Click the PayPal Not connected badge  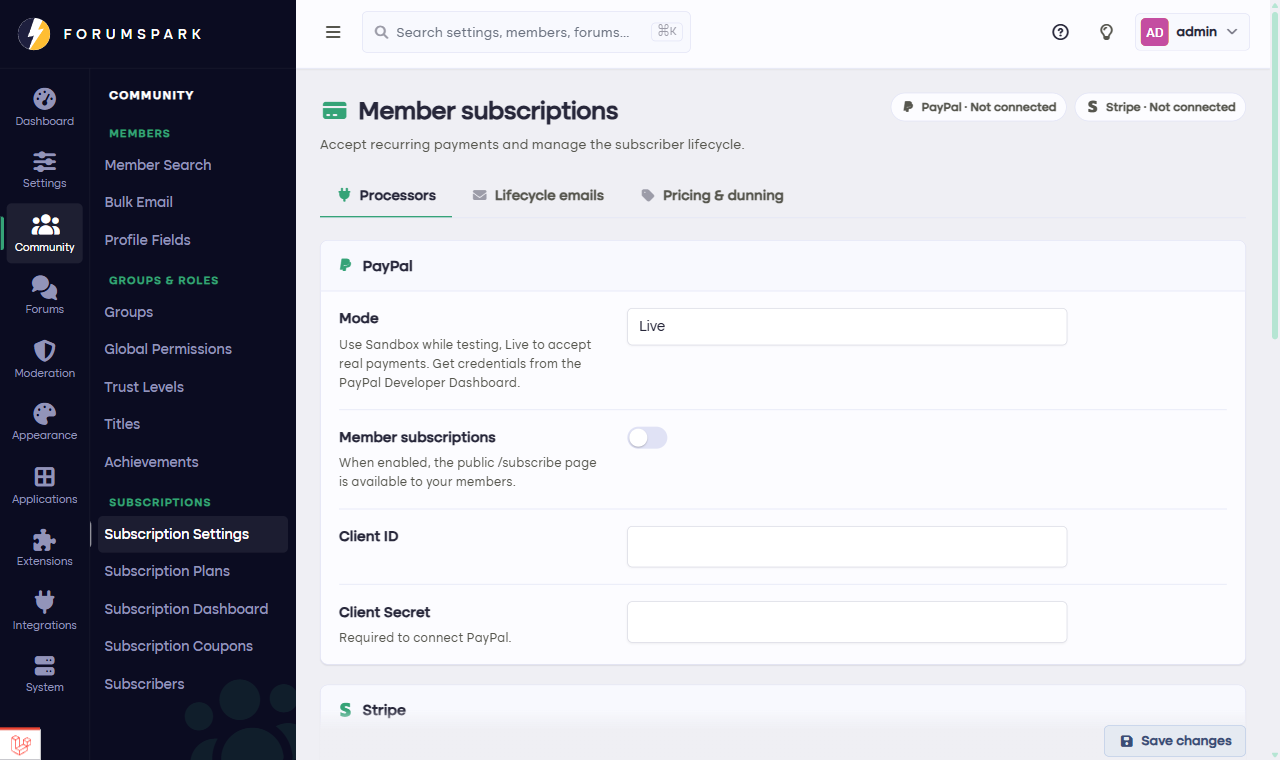tap(979, 107)
